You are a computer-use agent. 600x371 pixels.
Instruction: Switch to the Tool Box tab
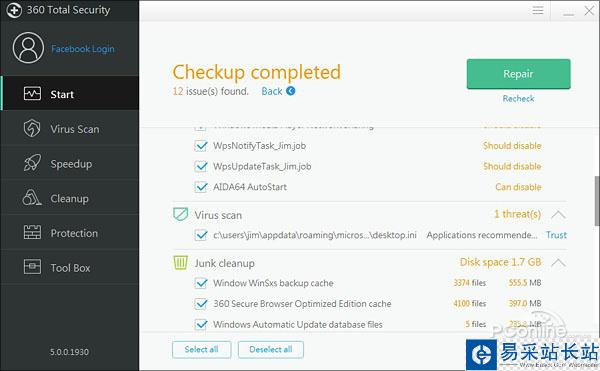click(x=70, y=267)
